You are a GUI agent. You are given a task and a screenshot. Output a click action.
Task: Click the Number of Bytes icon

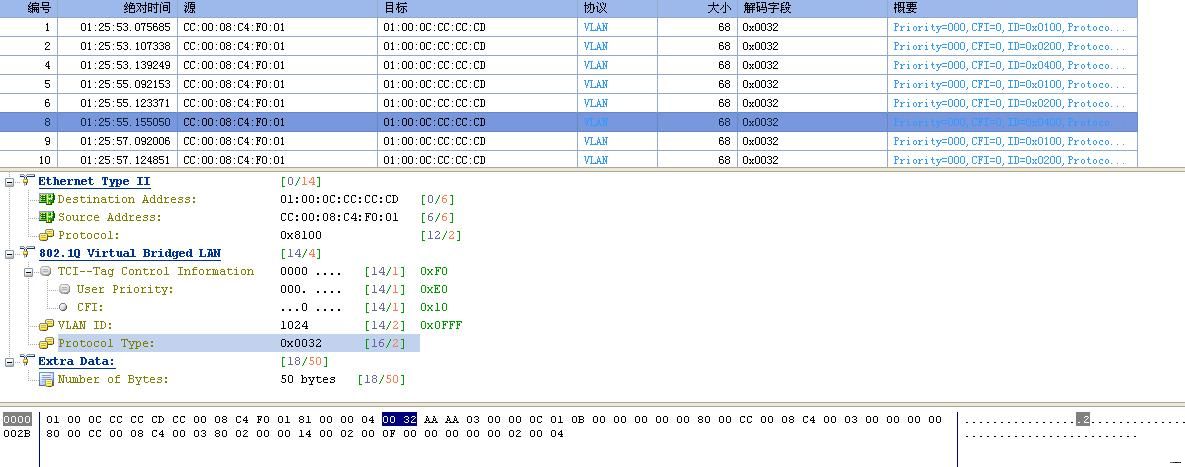coord(46,380)
